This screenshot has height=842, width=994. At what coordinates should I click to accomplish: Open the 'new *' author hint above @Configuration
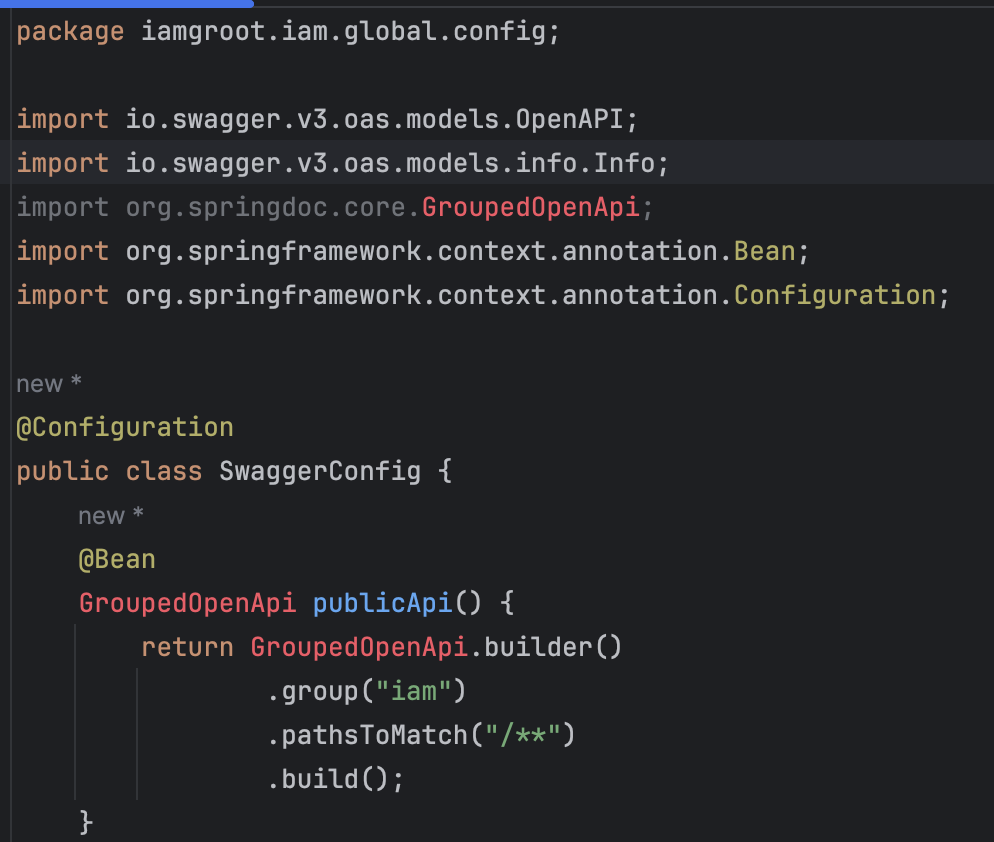[49, 384]
